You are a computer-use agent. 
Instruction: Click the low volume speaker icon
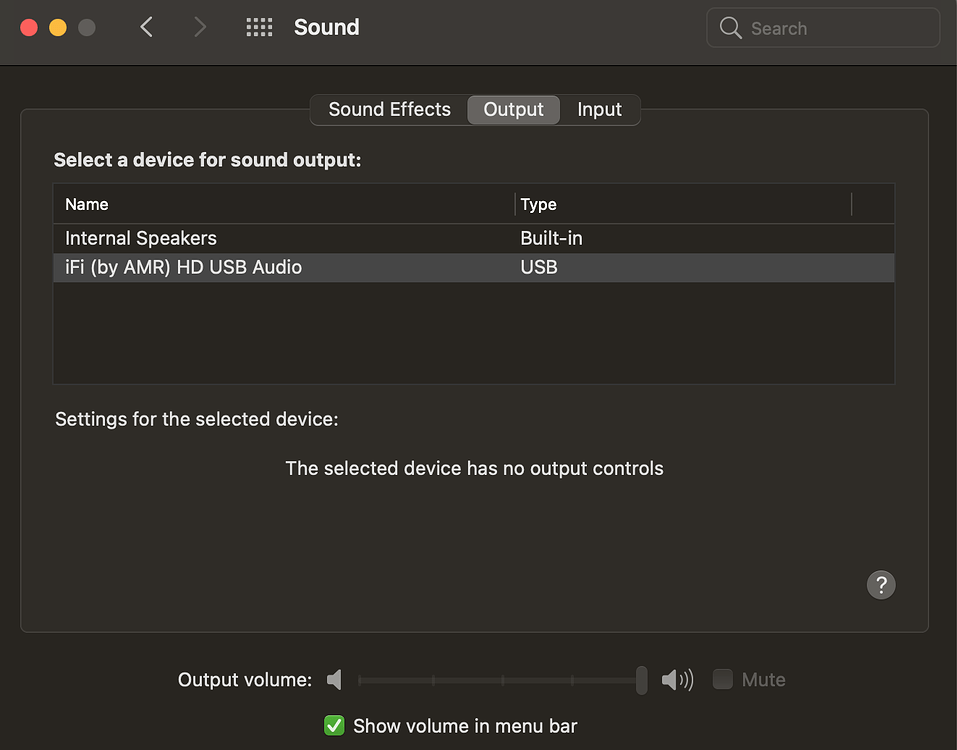[x=334, y=679]
